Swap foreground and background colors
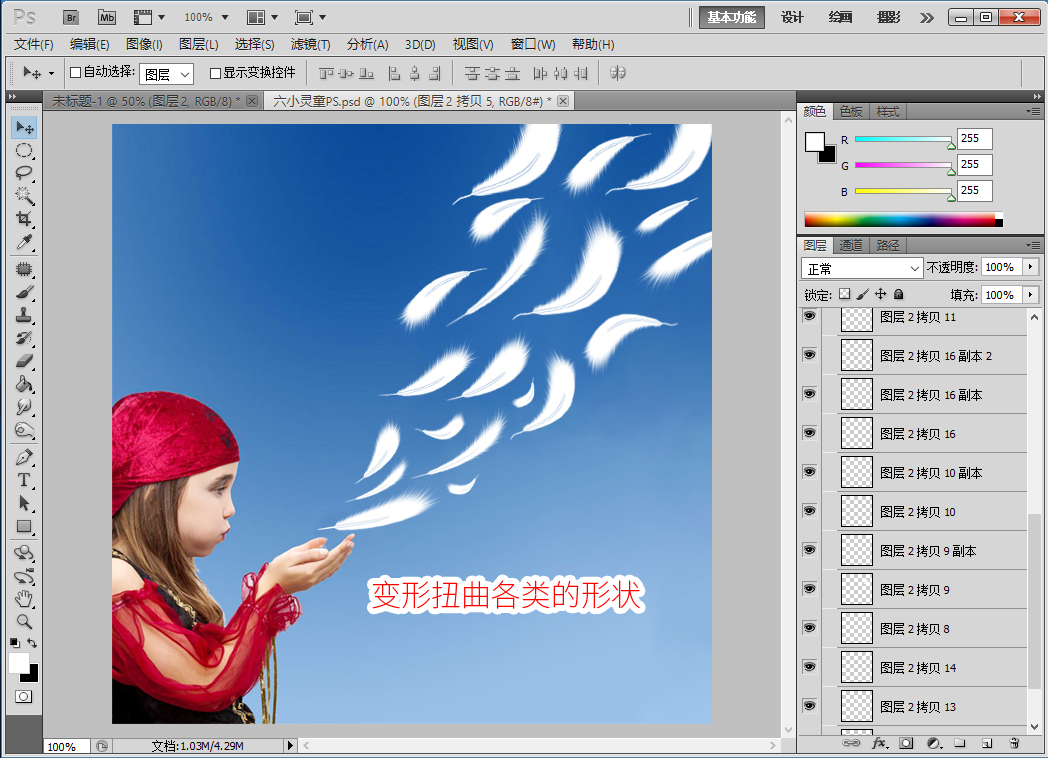1048x758 pixels. pyautogui.click(x=32, y=642)
